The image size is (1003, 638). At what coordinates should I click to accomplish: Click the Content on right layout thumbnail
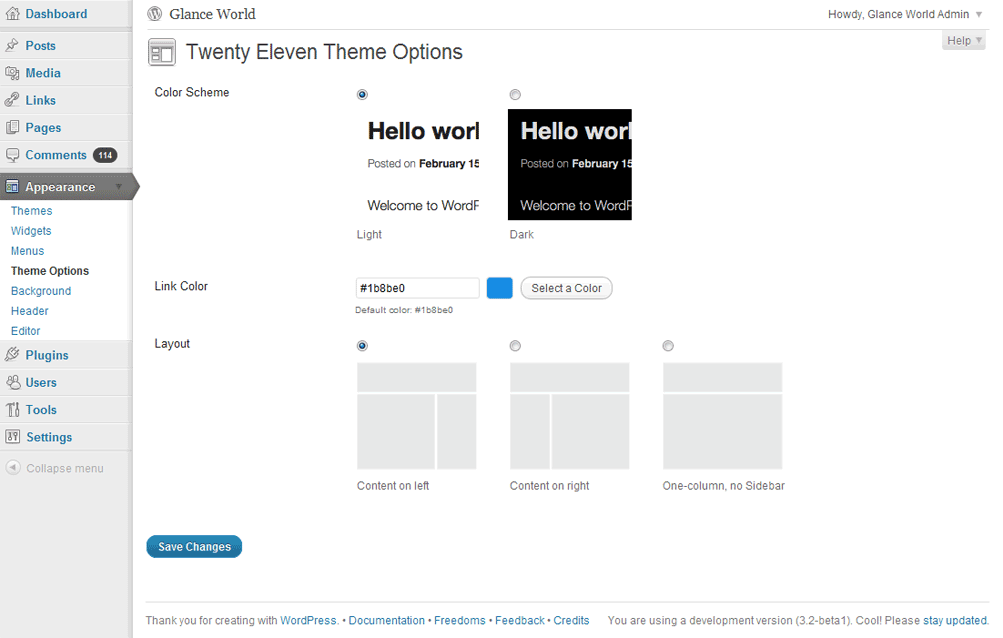569,416
